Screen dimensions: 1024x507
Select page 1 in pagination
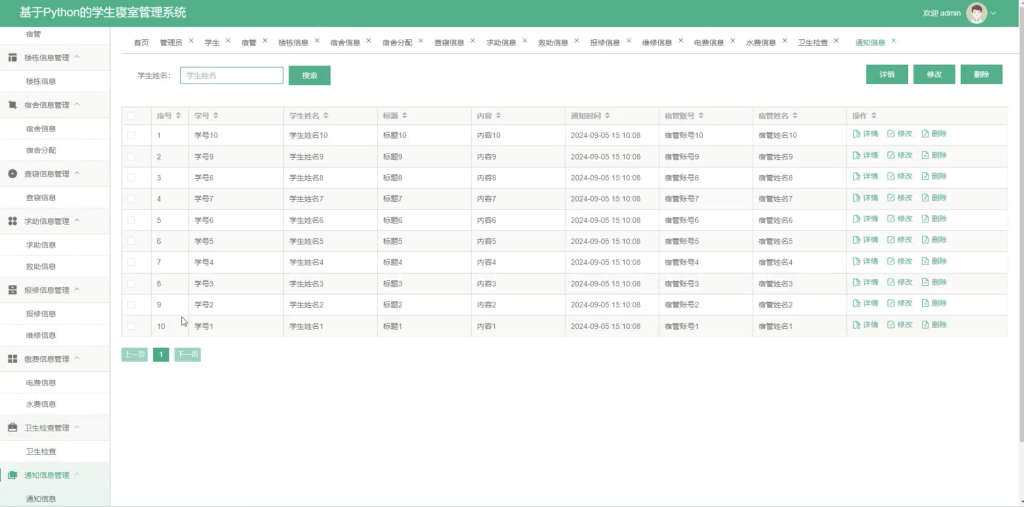[x=161, y=355]
